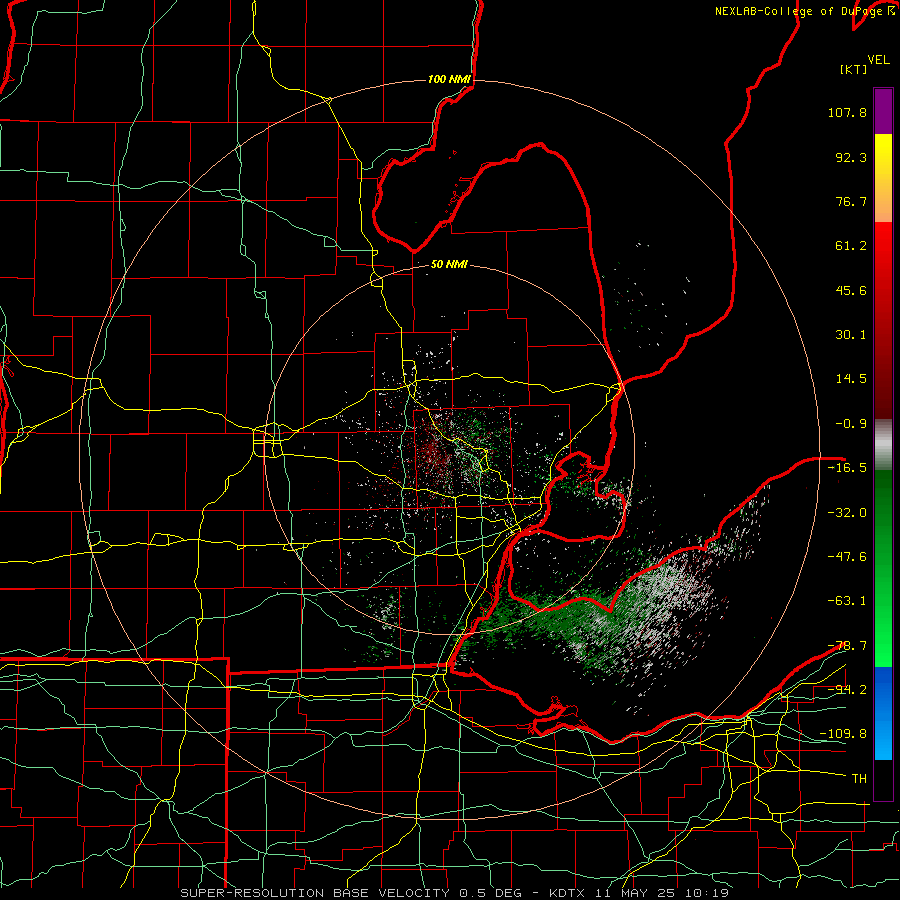Screen dimensions: 900x900
Task: Click the 45.6 legend value
Action: point(851,290)
